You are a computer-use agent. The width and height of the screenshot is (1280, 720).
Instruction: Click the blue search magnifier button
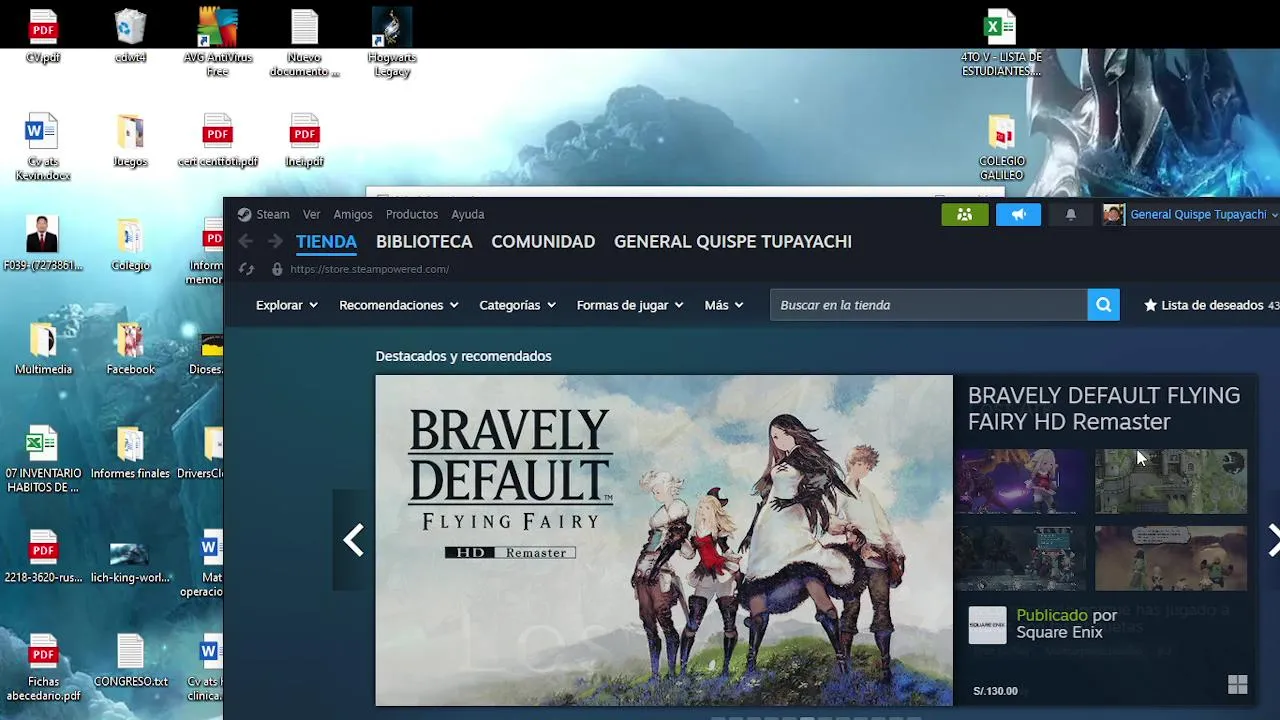[x=1103, y=305]
